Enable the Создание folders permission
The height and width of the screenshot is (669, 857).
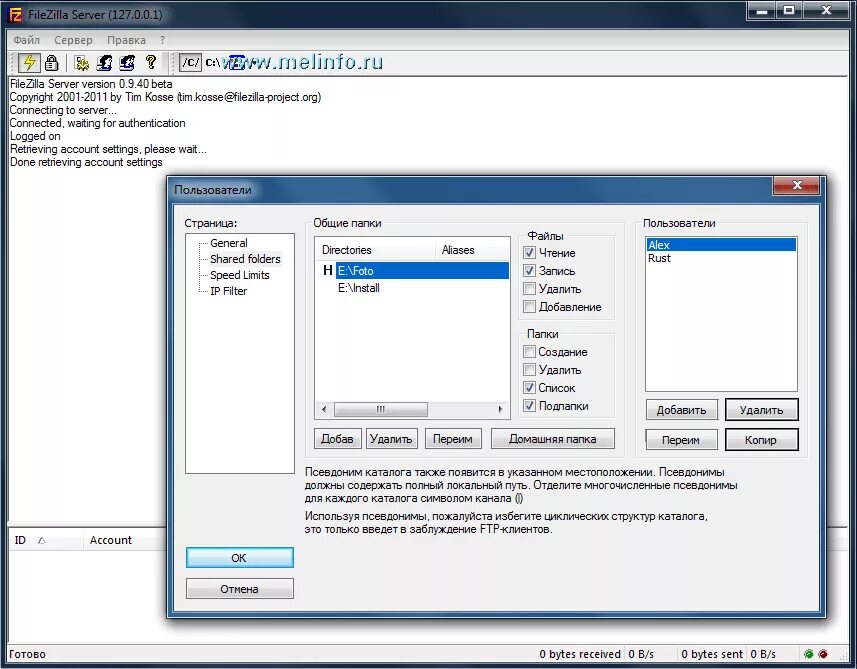(529, 351)
